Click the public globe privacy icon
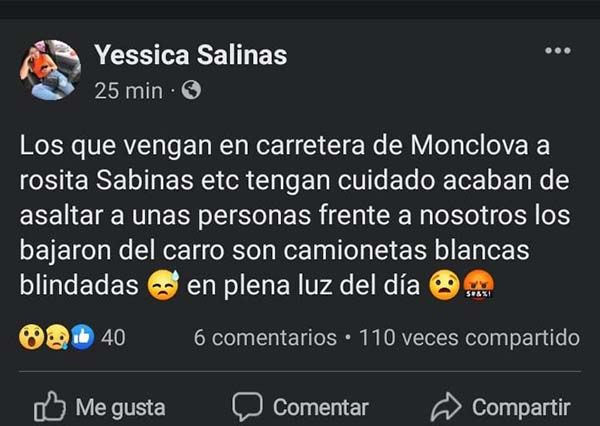The width and height of the screenshot is (600, 426). pyautogui.click(x=191, y=90)
